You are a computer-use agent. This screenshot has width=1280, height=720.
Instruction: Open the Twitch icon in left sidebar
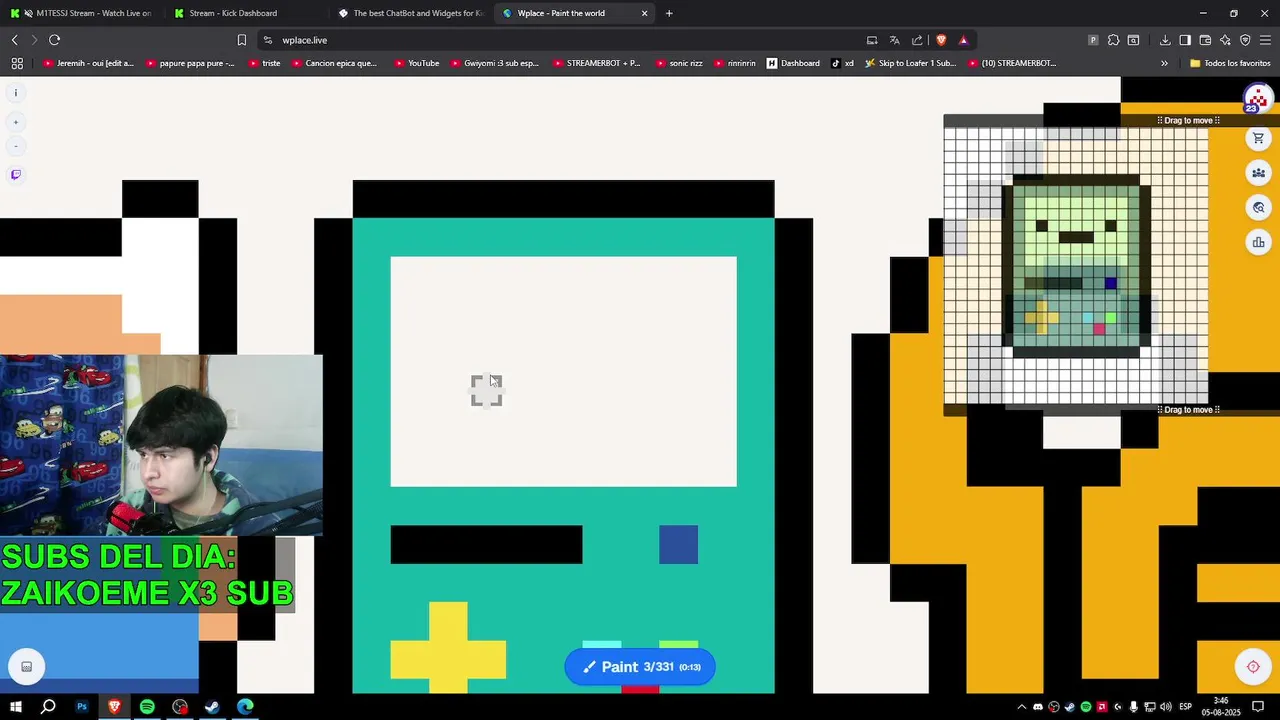click(15, 175)
